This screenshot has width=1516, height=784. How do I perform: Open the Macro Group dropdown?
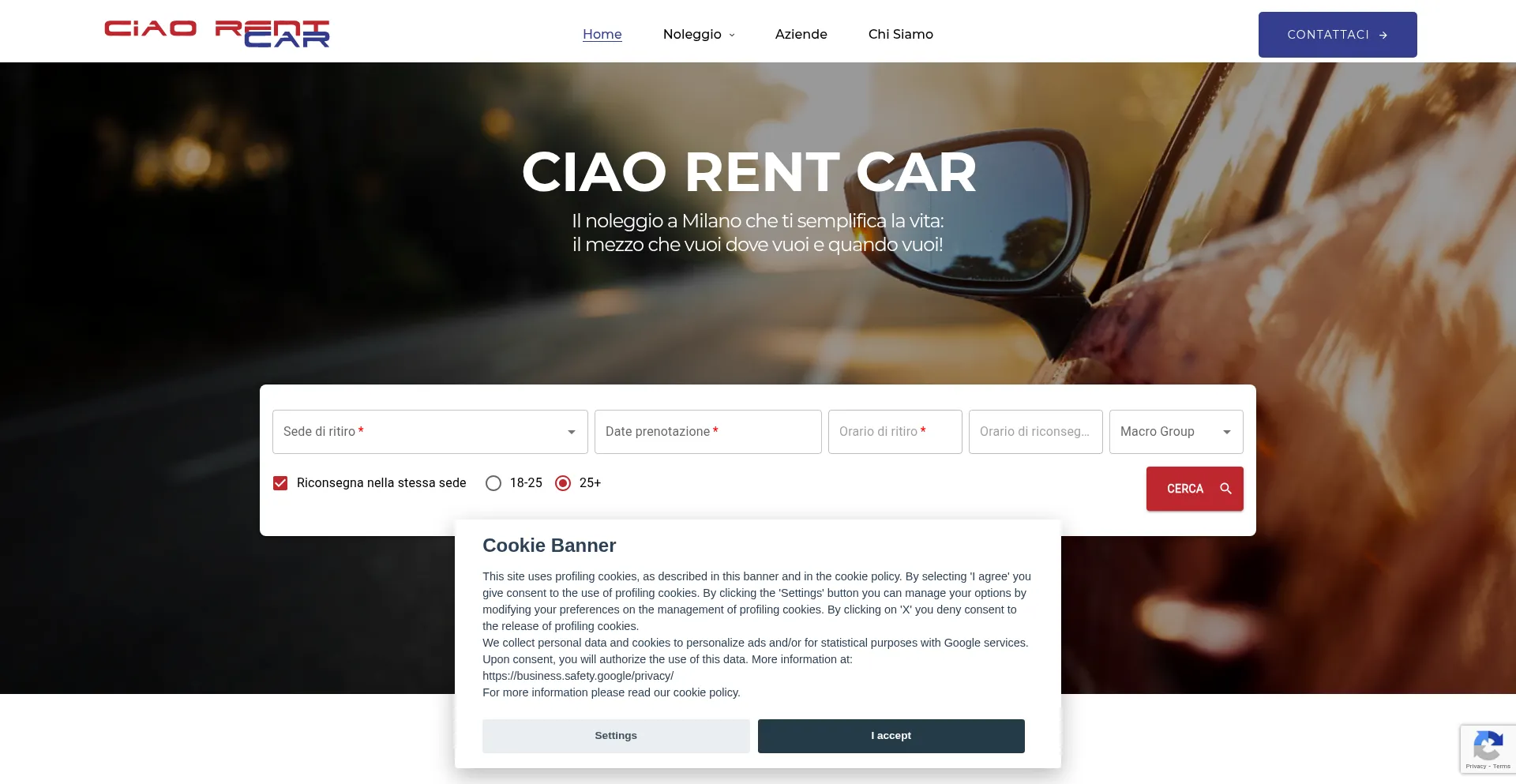[x=1176, y=432]
